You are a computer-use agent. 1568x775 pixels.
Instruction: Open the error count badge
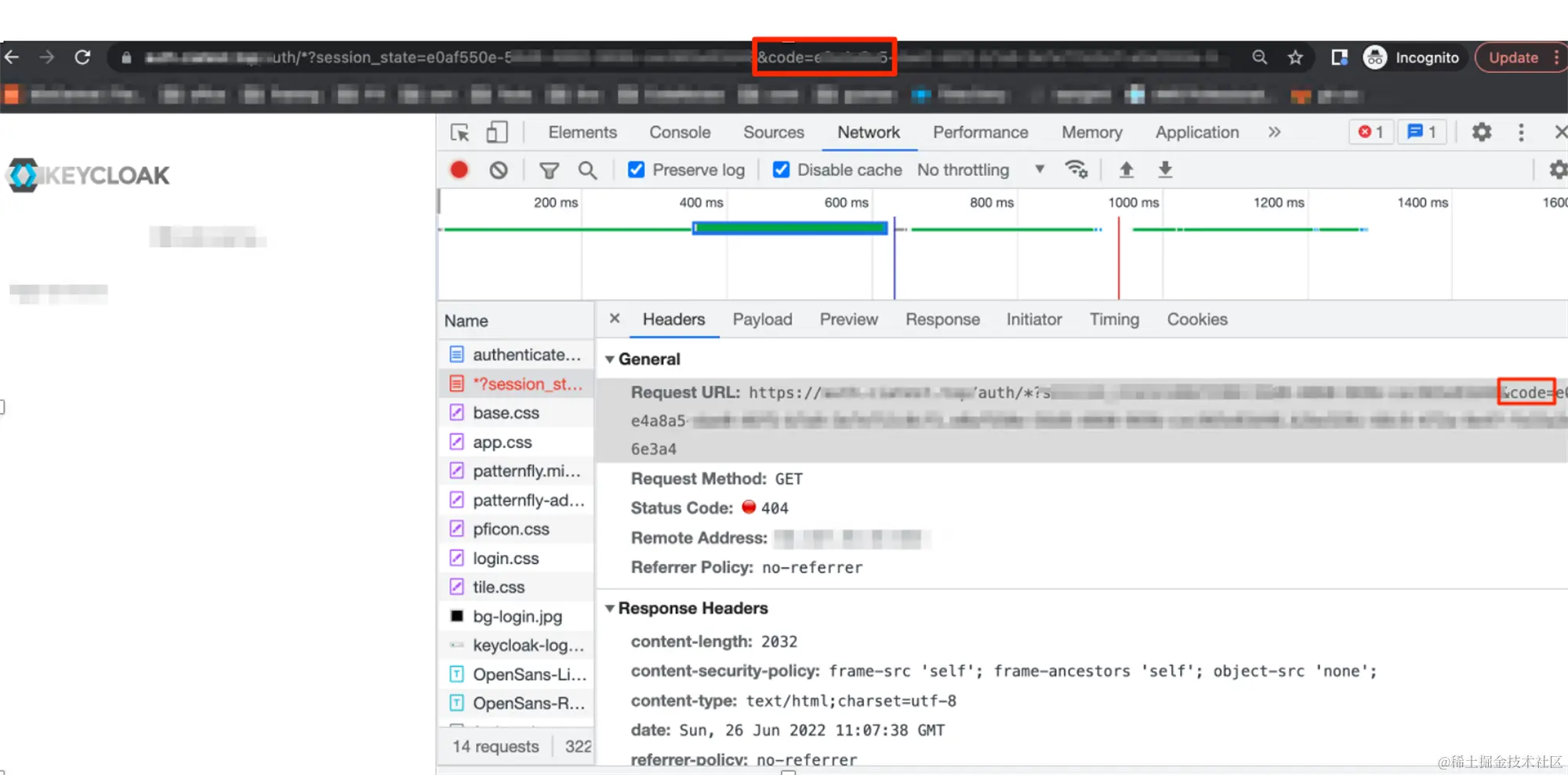tap(1371, 132)
